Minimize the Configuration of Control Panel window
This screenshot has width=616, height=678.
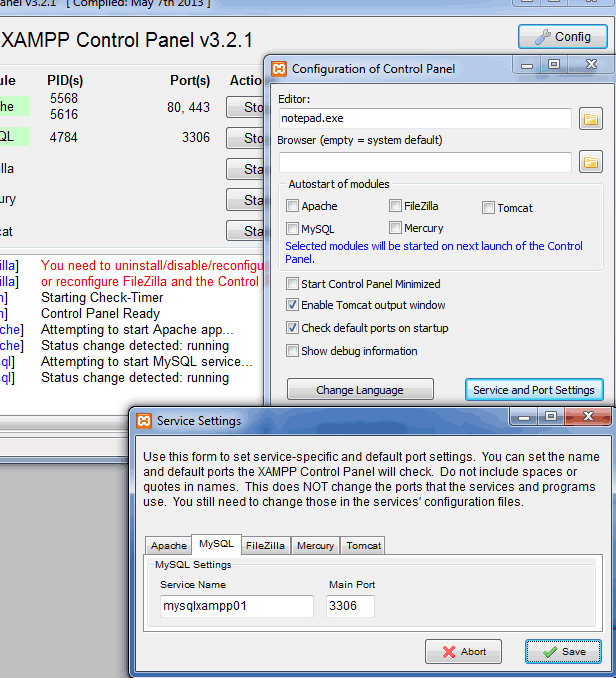click(527, 65)
